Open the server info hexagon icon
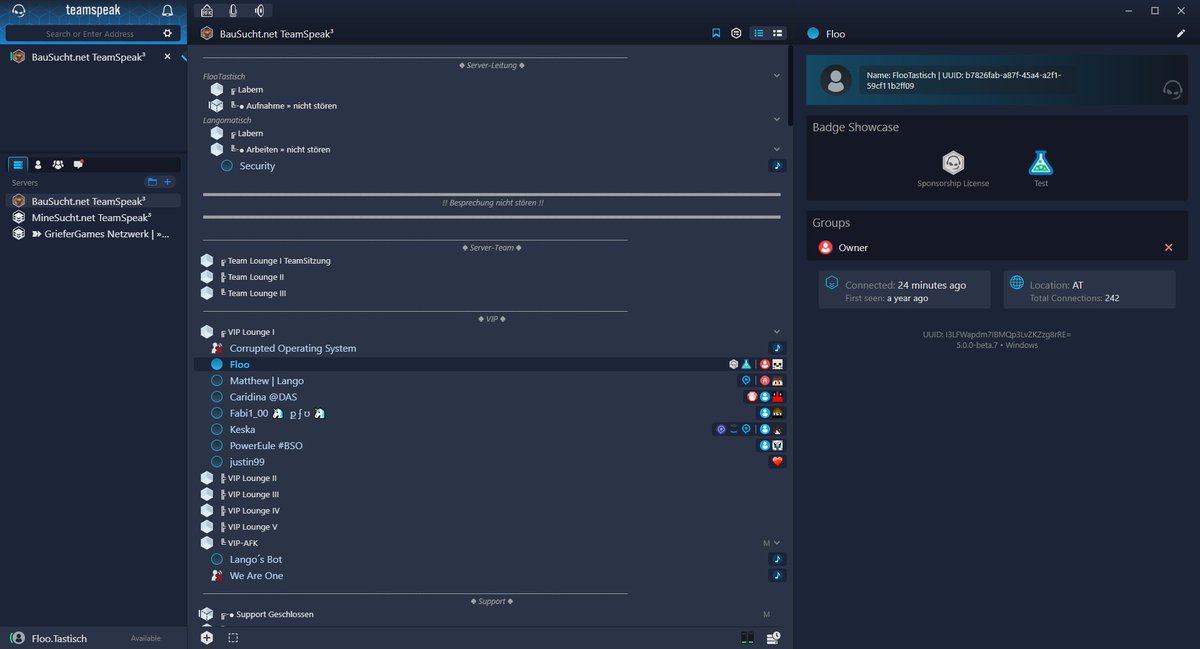The width and height of the screenshot is (1200, 649). coord(736,33)
